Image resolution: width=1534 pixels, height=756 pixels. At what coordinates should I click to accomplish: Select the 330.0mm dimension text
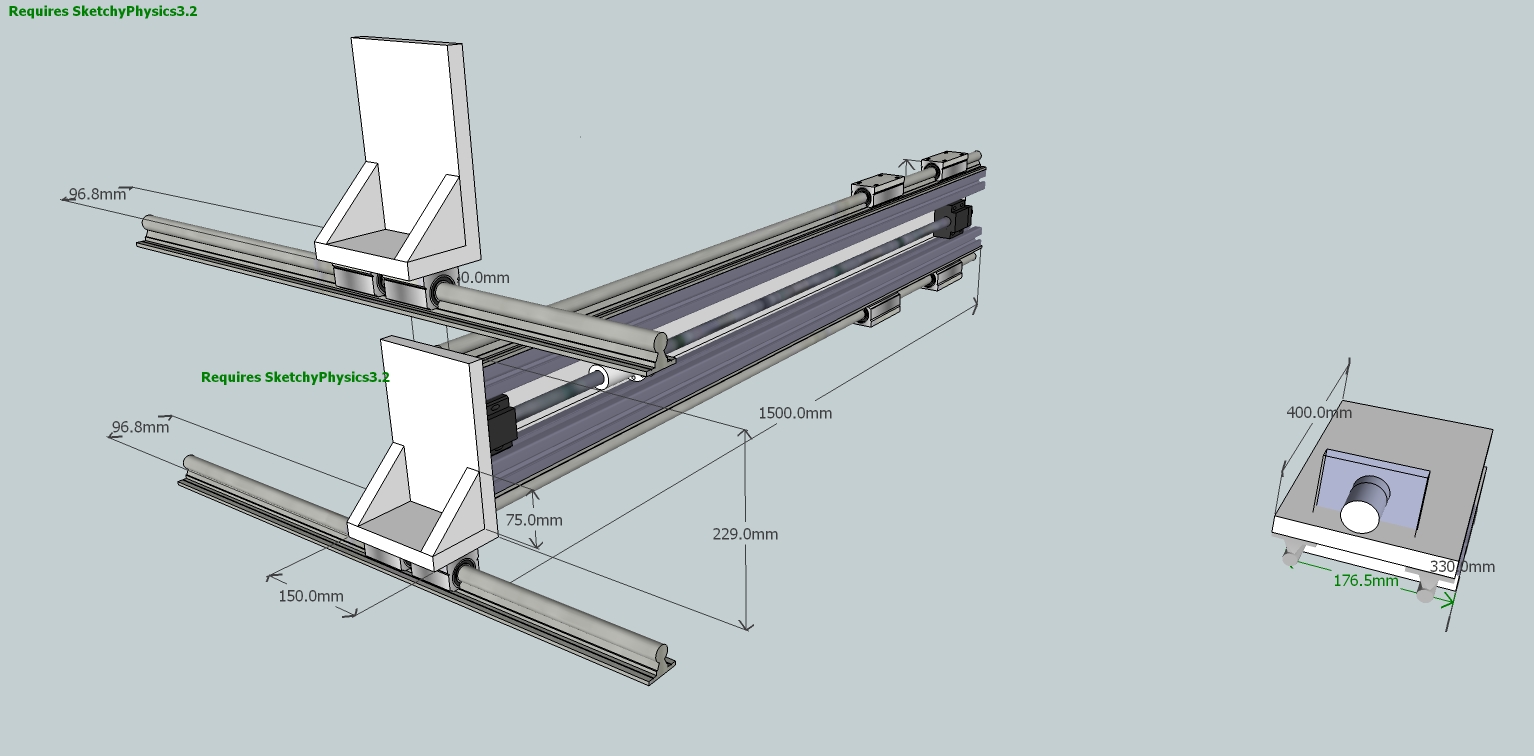coord(1462,567)
